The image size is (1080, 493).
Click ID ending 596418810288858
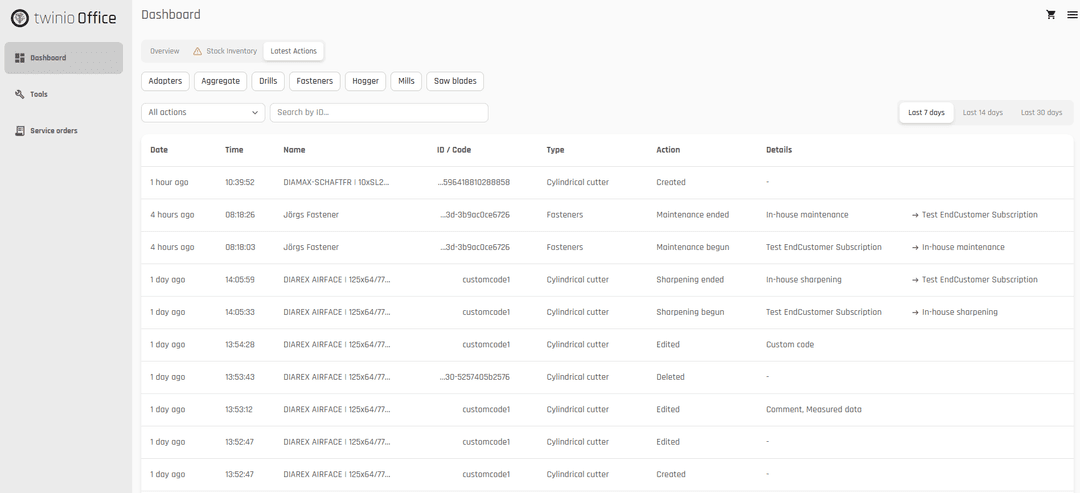coord(474,182)
